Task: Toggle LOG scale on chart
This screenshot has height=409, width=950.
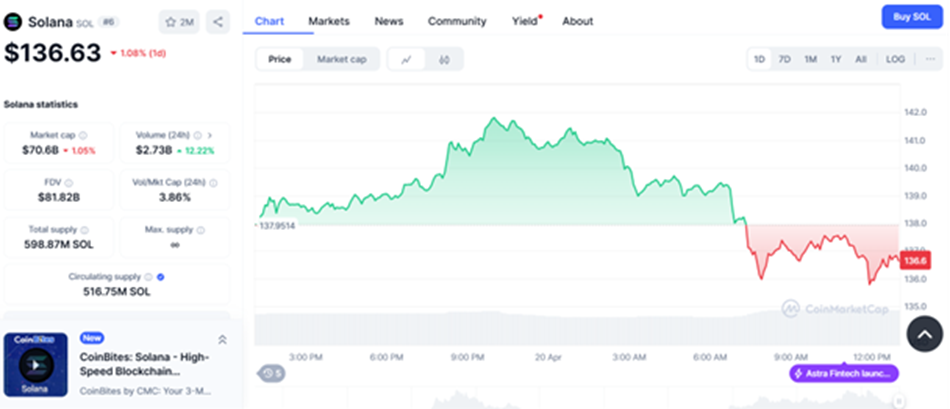Action: click(895, 59)
